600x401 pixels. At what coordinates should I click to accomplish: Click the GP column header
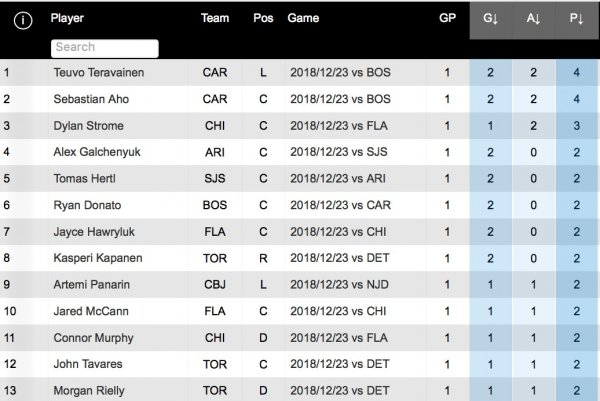tap(447, 18)
